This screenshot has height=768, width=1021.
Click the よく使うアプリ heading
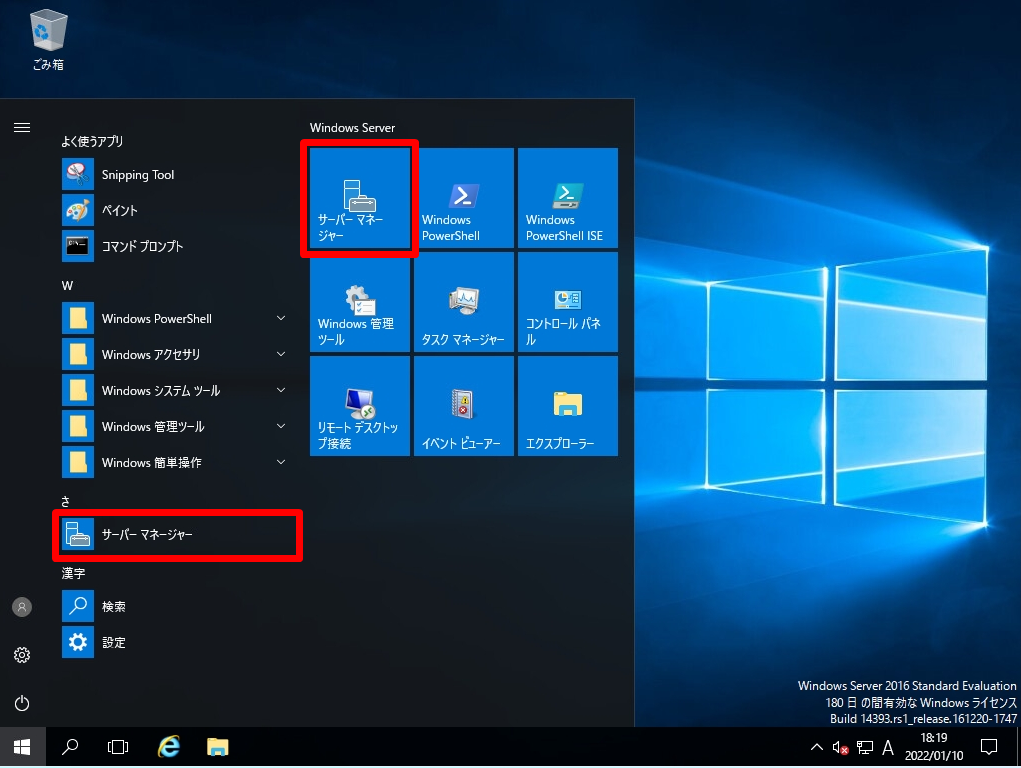(92, 141)
